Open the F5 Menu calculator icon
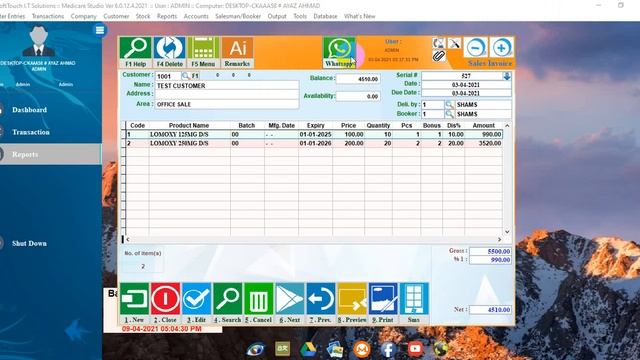The height and width of the screenshot is (360, 640). tap(203, 48)
